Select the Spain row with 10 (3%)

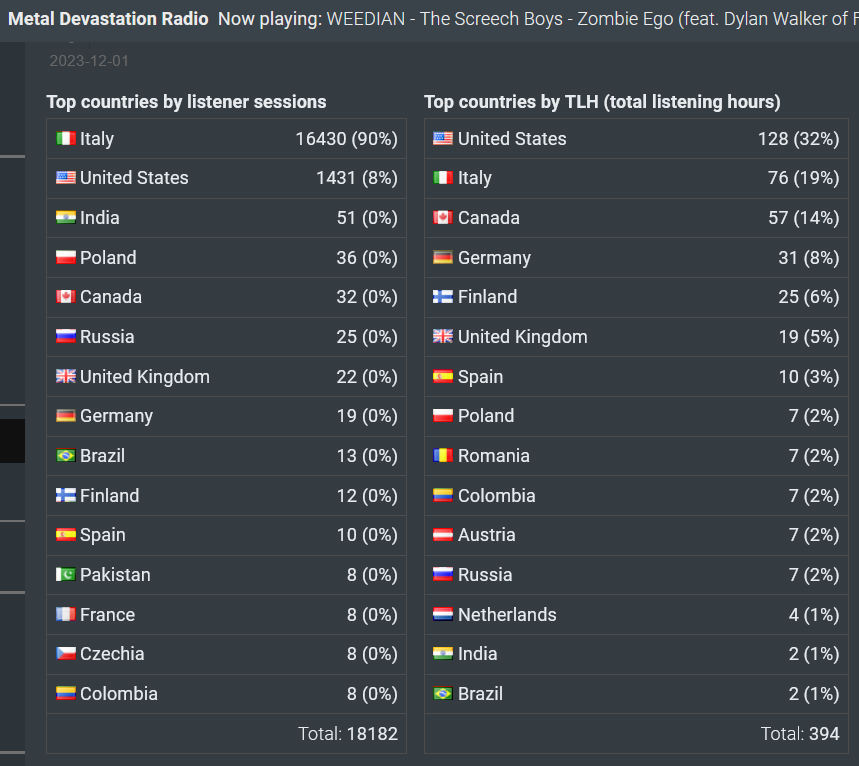[x=636, y=376]
